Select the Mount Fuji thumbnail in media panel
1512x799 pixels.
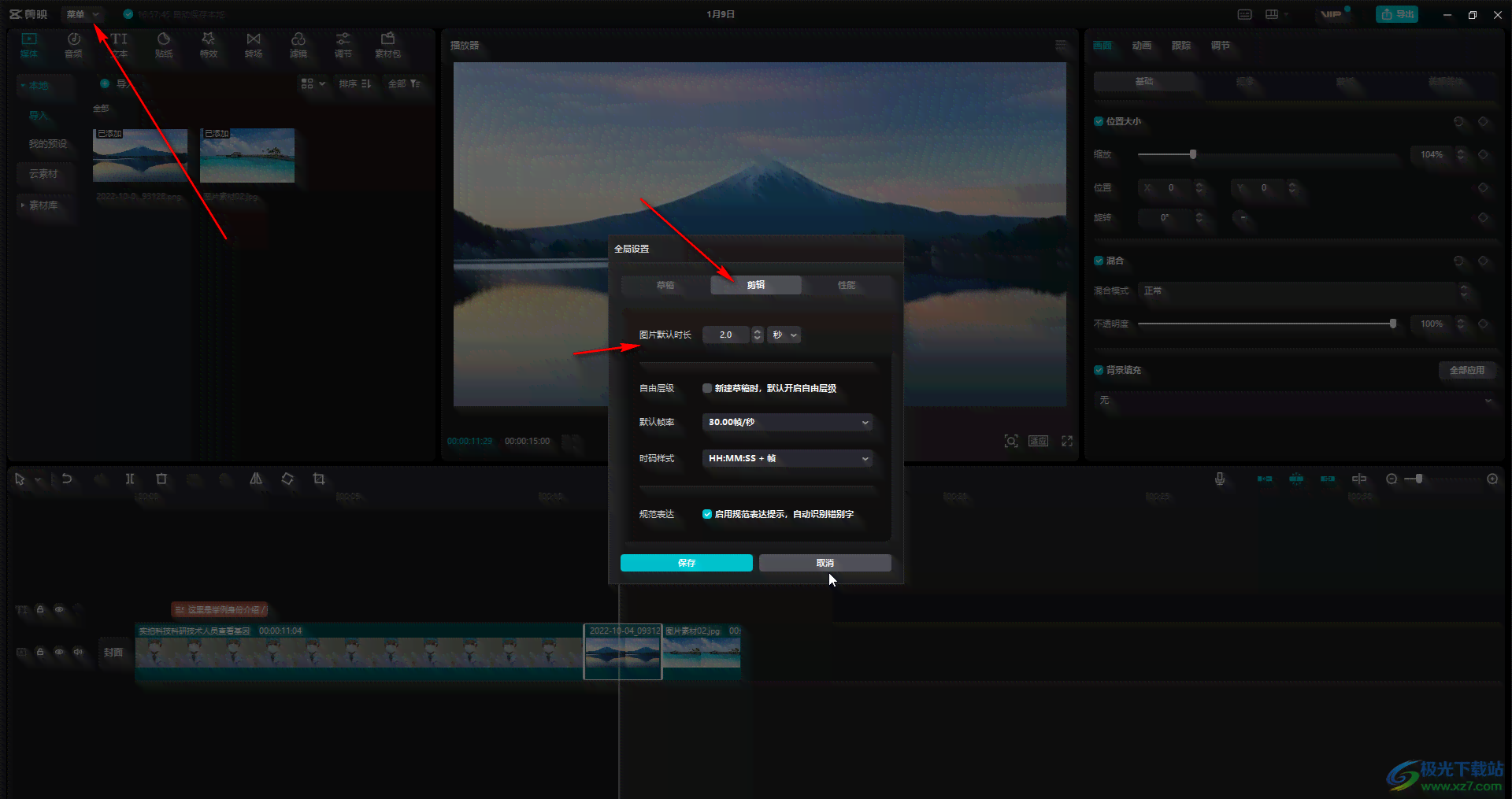(140, 155)
